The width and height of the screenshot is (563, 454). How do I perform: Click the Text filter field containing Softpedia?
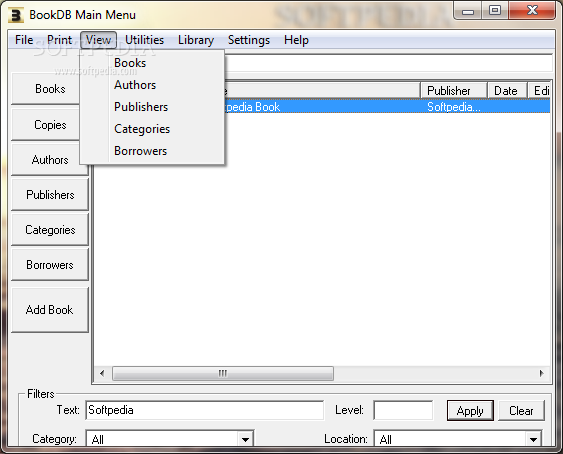(205, 410)
